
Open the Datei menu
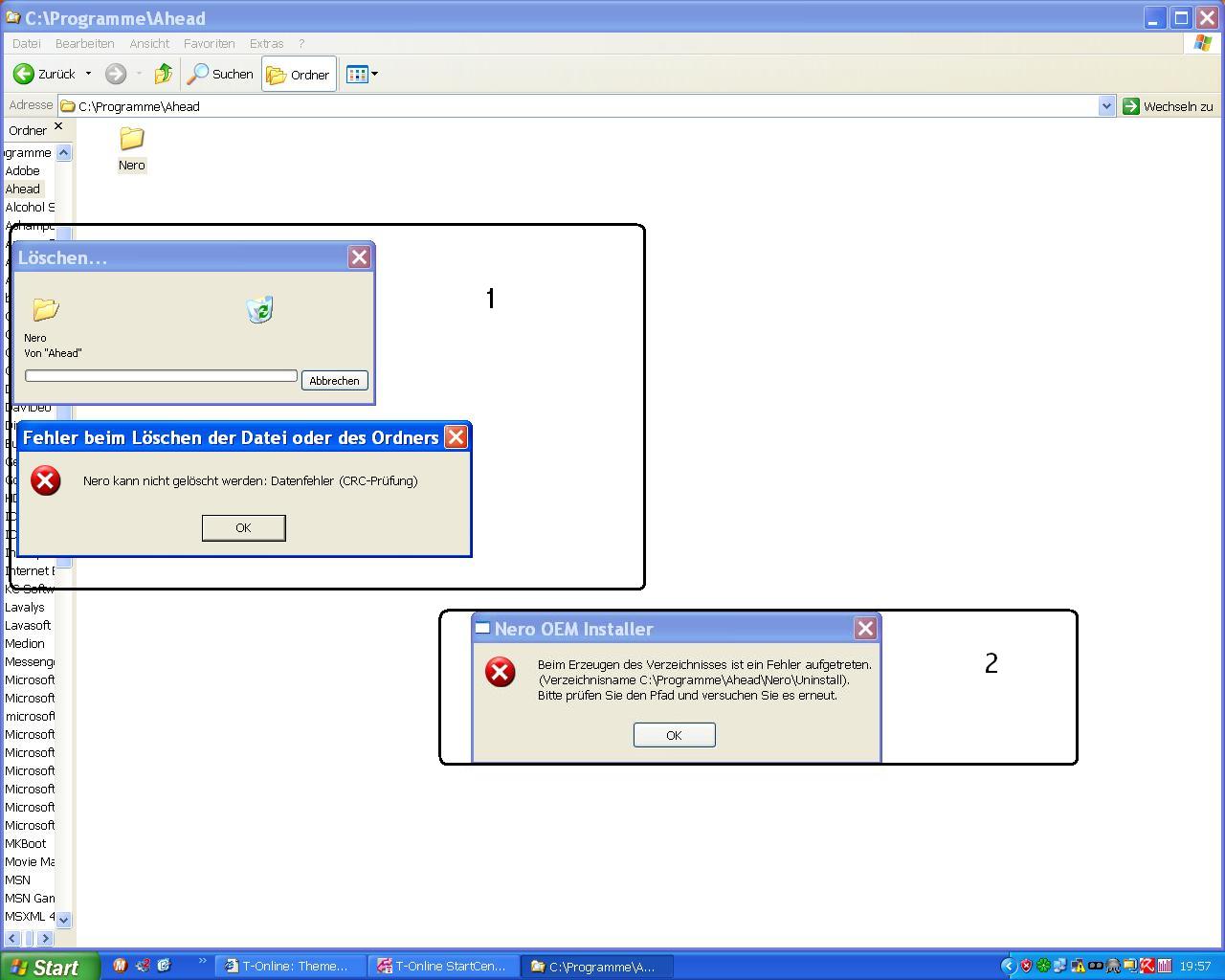pos(26,43)
